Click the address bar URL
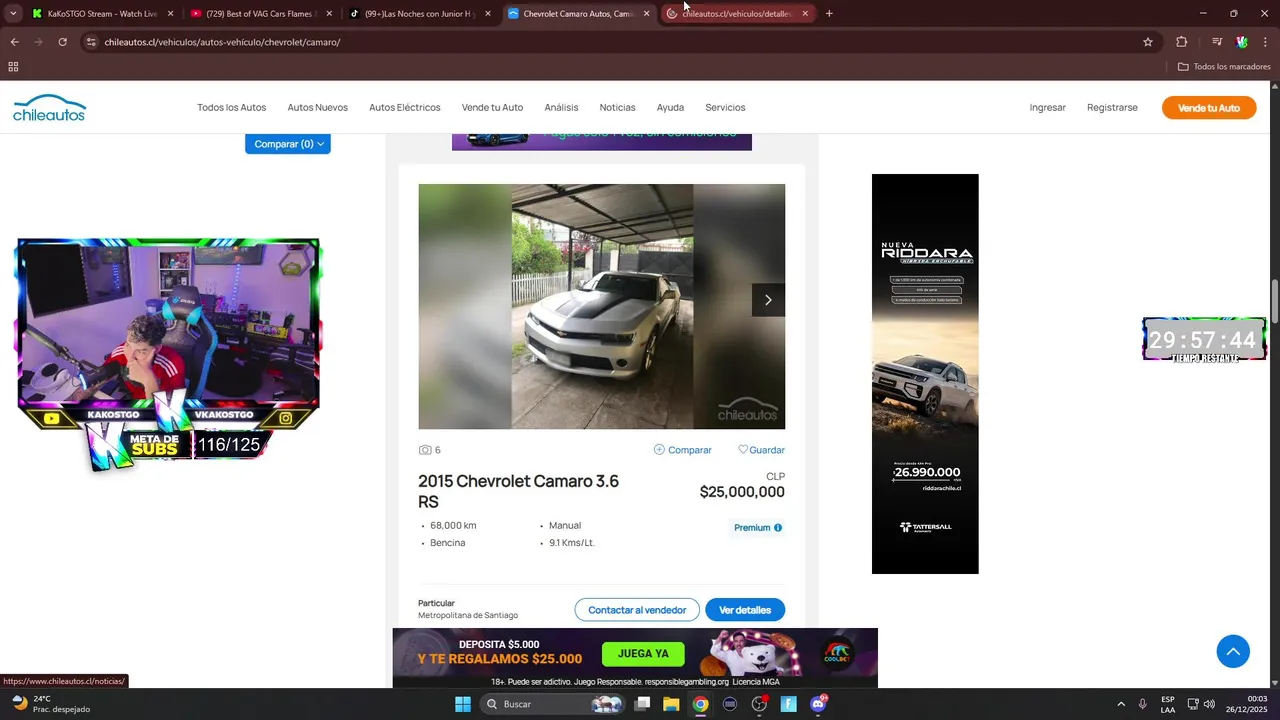 pyautogui.click(x=222, y=42)
